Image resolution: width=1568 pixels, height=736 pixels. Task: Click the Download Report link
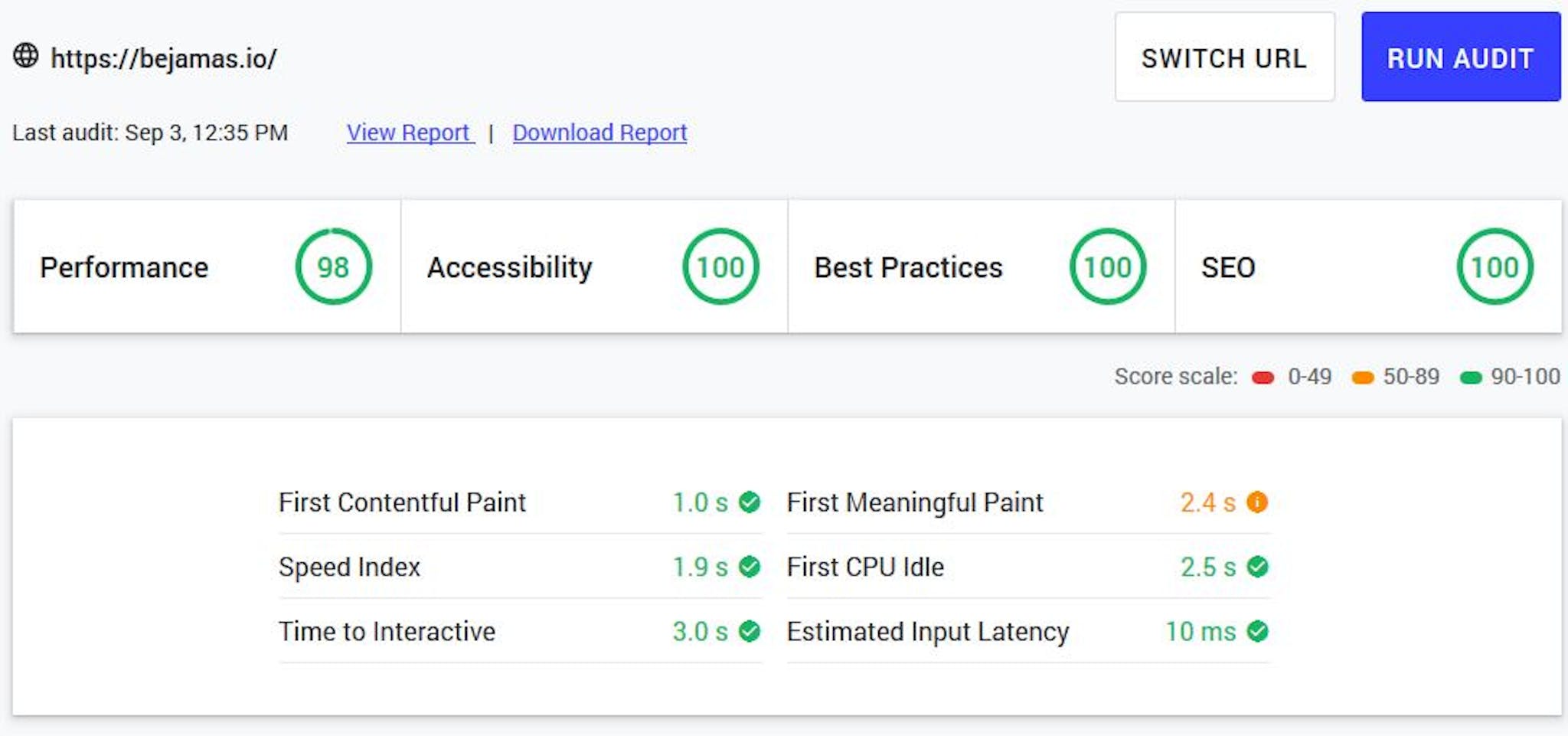click(x=599, y=132)
